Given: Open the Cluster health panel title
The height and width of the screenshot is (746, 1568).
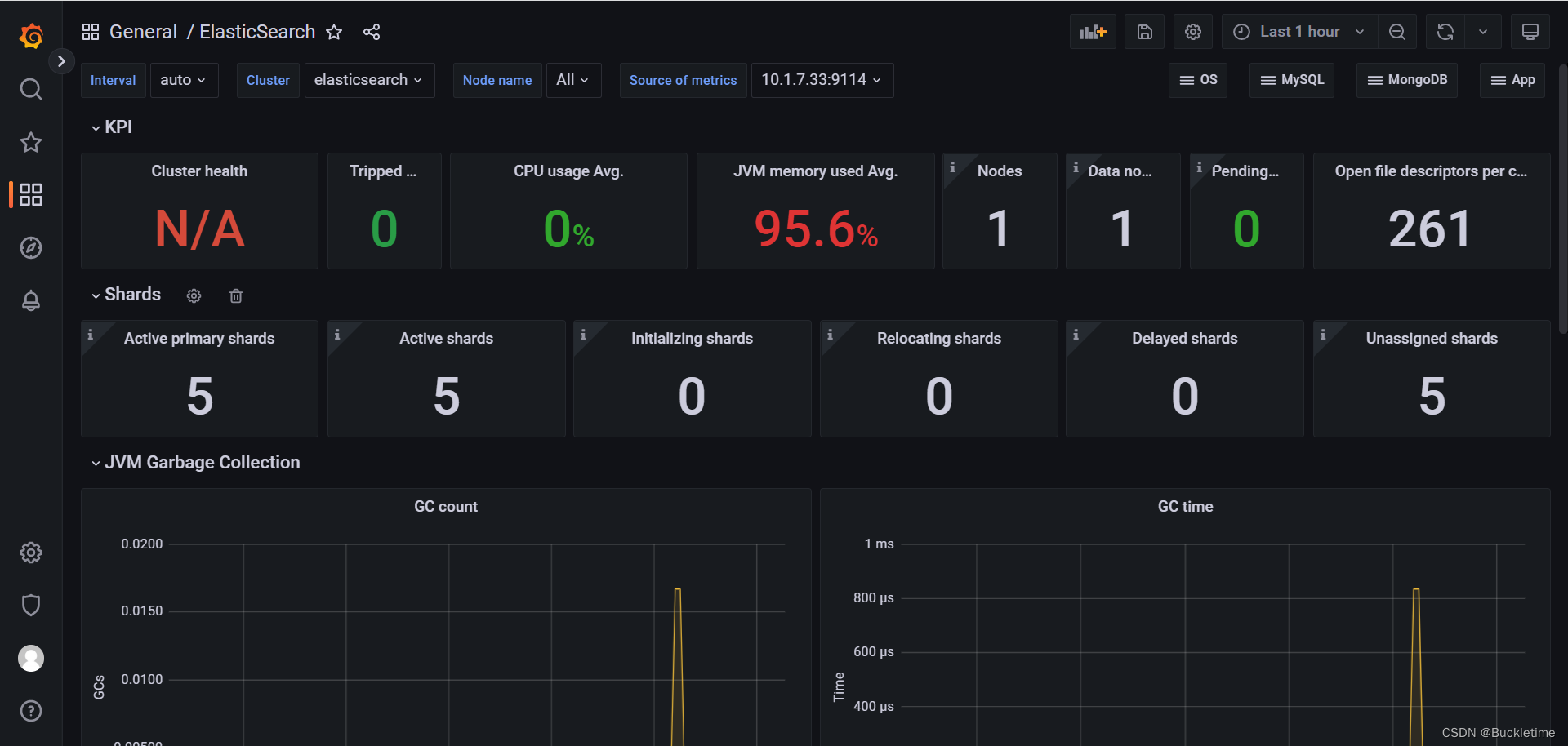Looking at the screenshot, I should click(199, 171).
